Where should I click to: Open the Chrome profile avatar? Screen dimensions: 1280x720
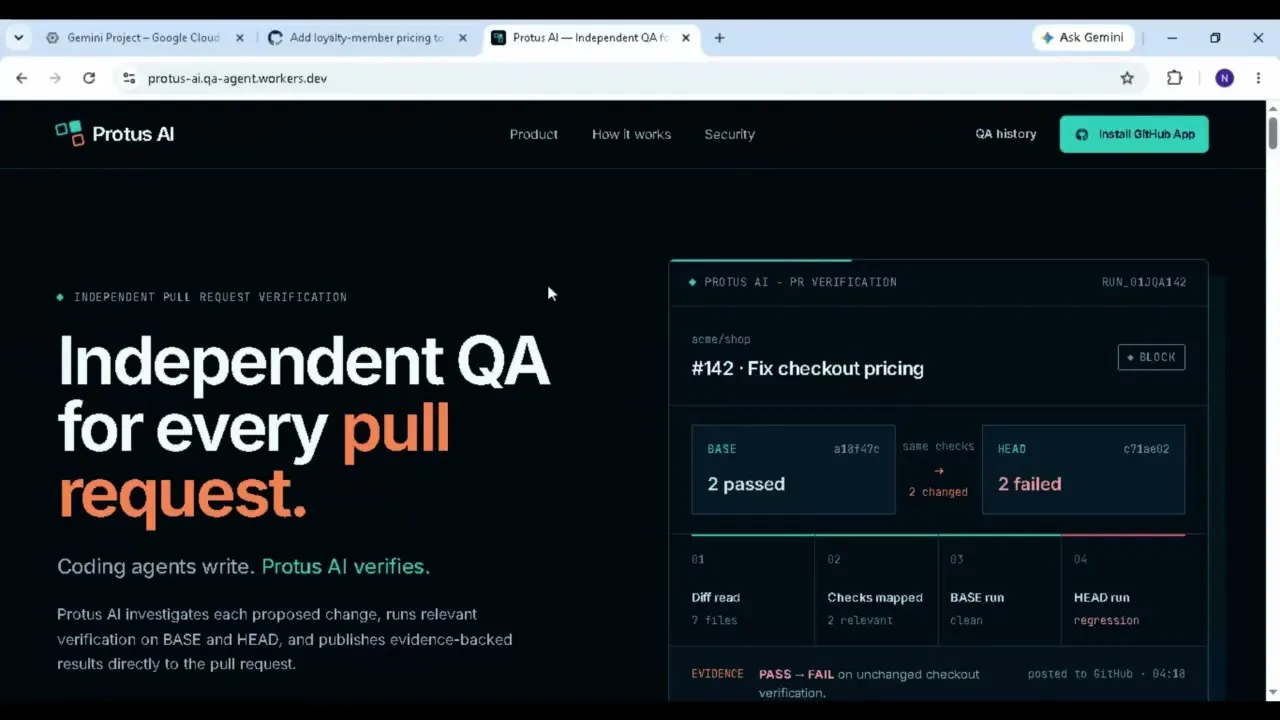pos(1224,78)
